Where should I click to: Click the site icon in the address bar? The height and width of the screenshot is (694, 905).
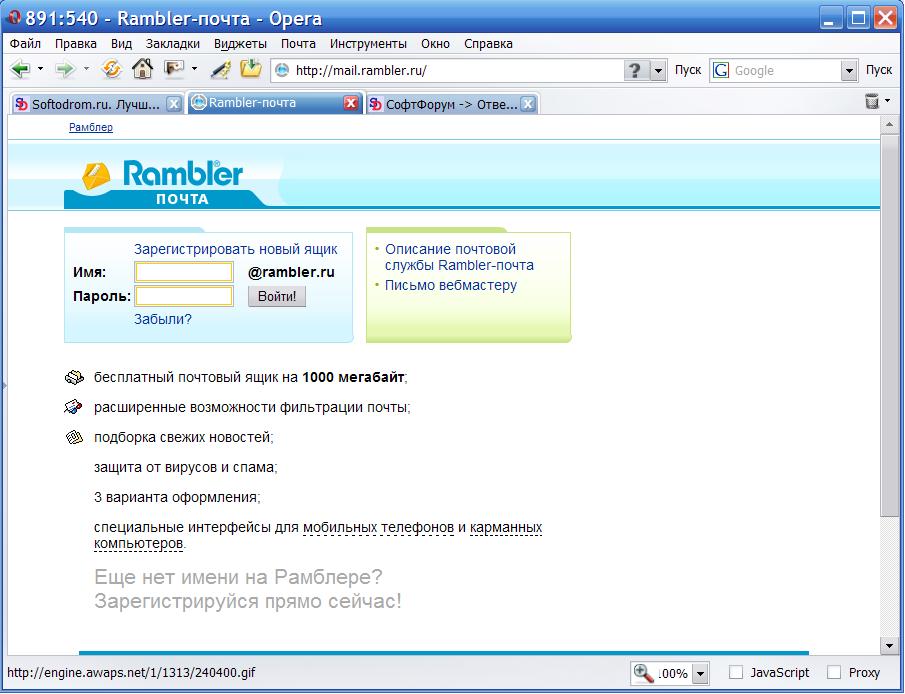tap(282, 70)
